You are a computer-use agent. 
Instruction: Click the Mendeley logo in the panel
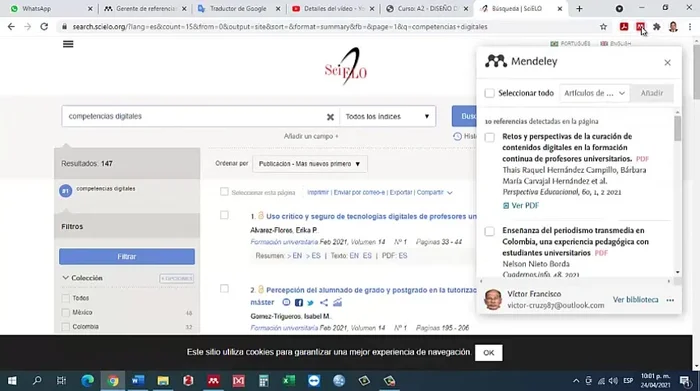click(496, 61)
